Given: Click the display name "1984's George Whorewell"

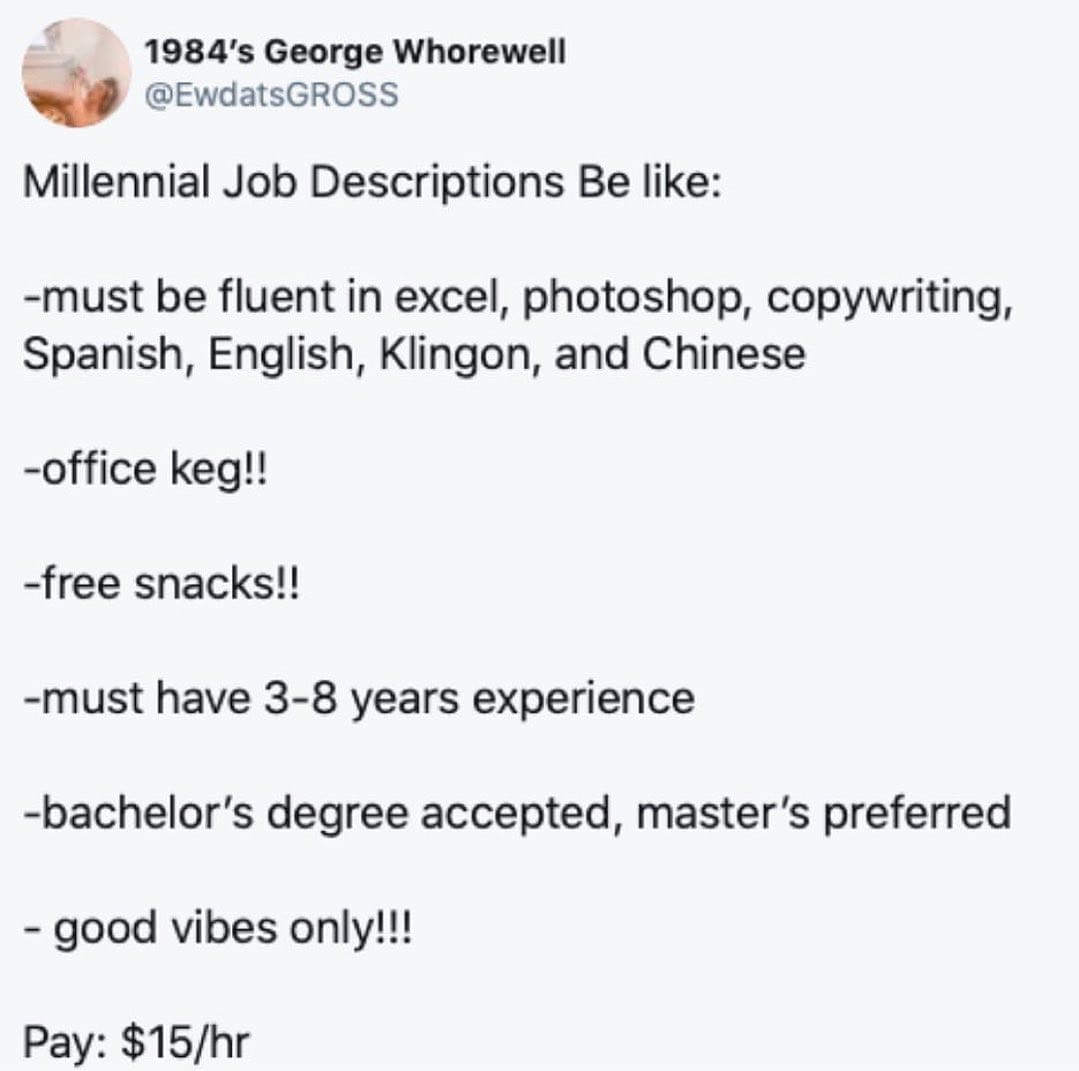Looking at the screenshot, I should point(354,53).
